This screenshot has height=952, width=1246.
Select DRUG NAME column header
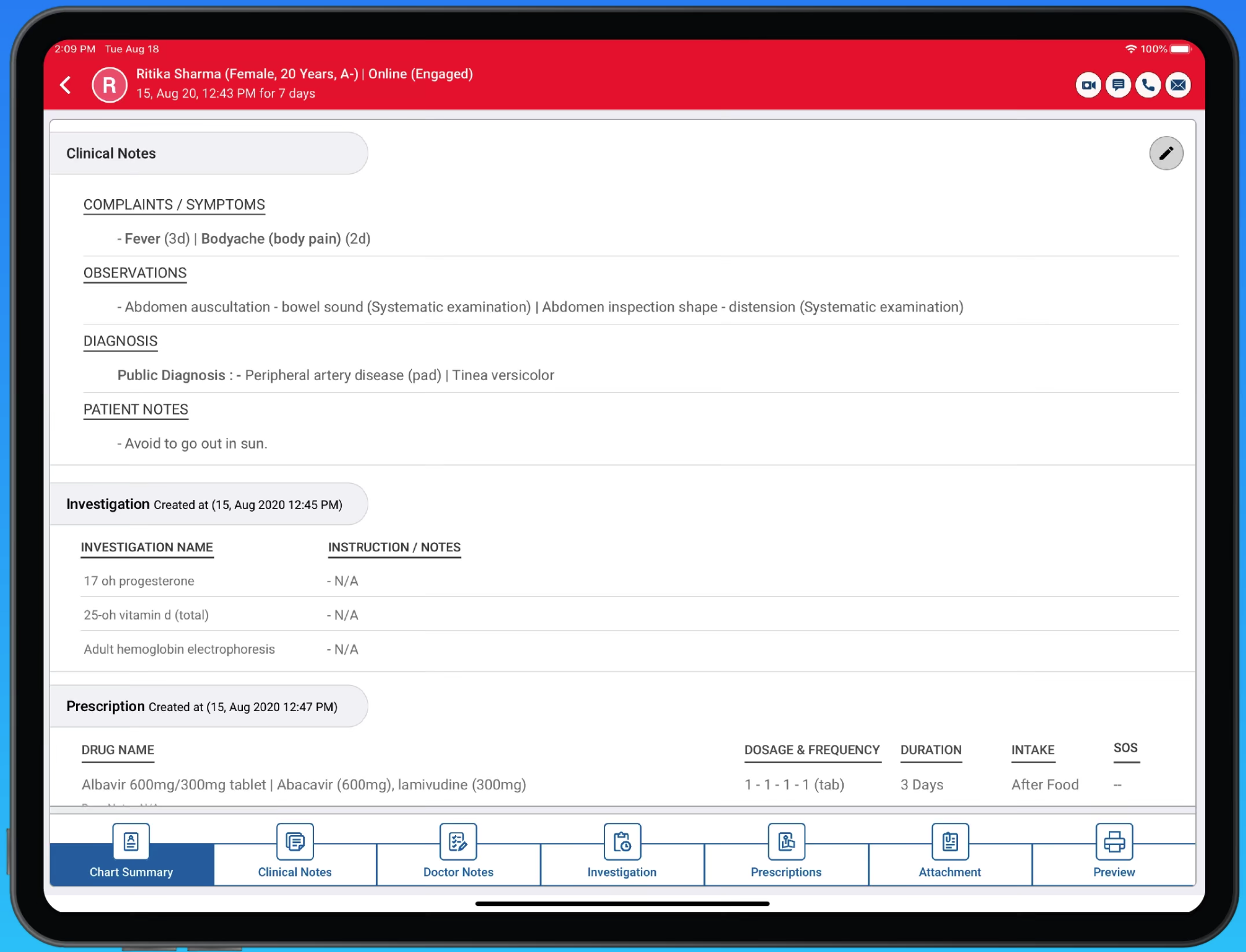coord(117,750)
